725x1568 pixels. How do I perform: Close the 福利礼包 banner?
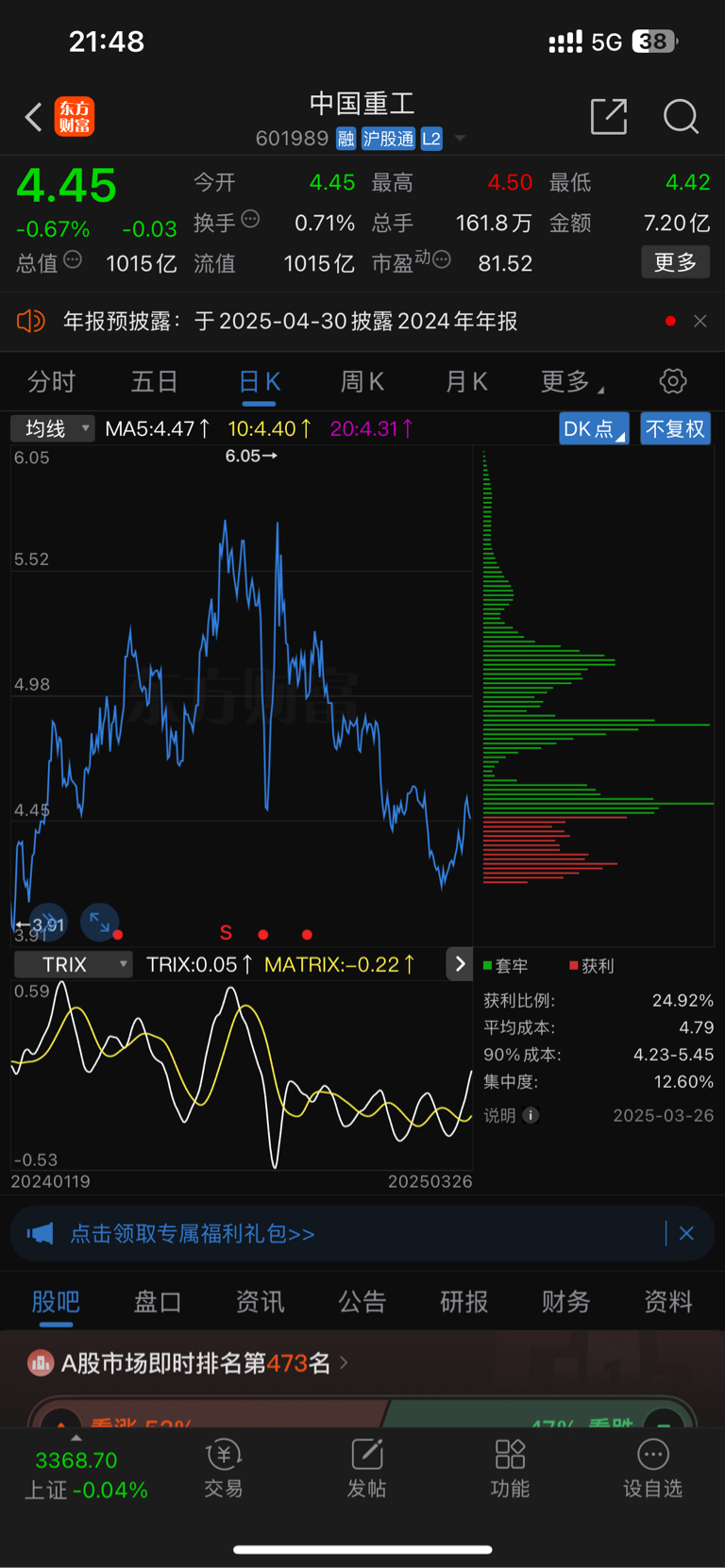coord(686,1233)
